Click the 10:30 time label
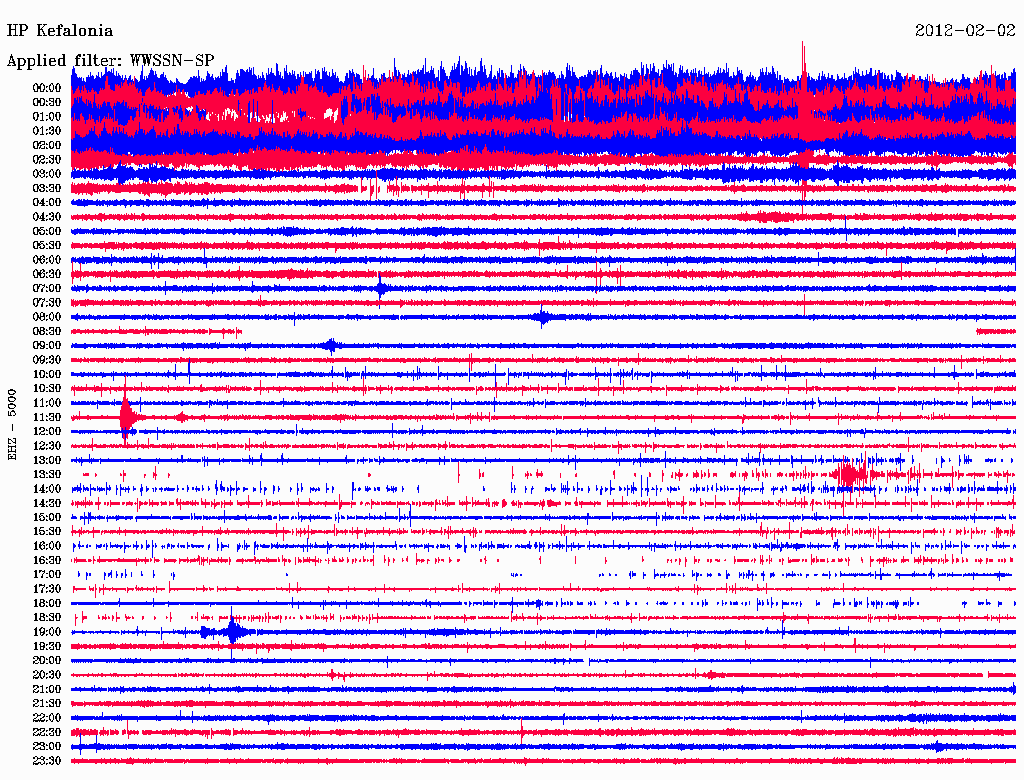 [x=46, y=389]
